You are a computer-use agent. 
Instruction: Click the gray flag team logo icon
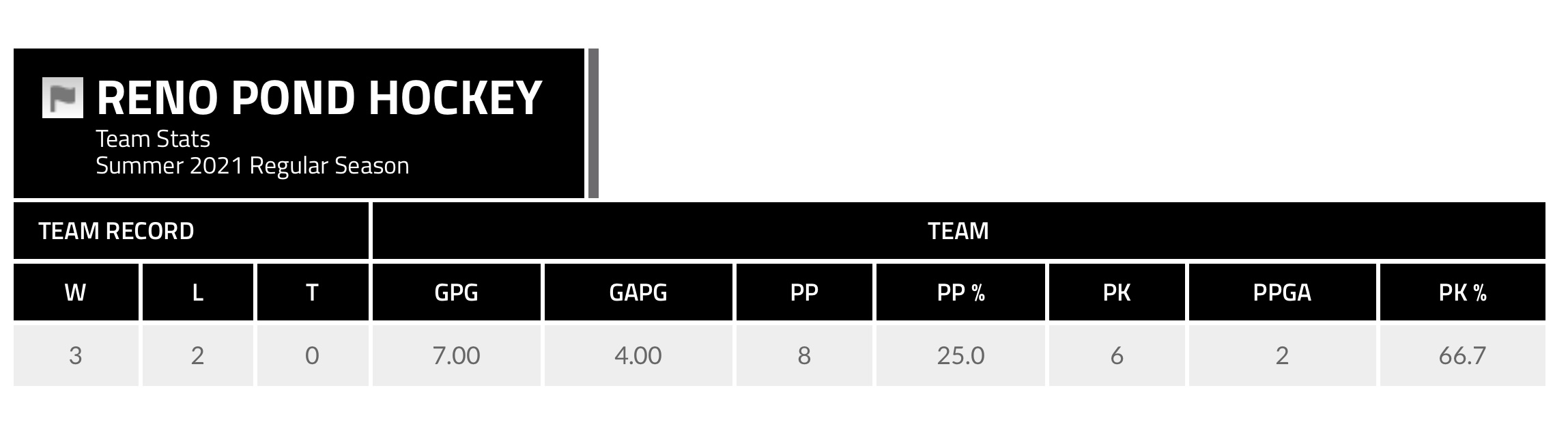[62, 98]
